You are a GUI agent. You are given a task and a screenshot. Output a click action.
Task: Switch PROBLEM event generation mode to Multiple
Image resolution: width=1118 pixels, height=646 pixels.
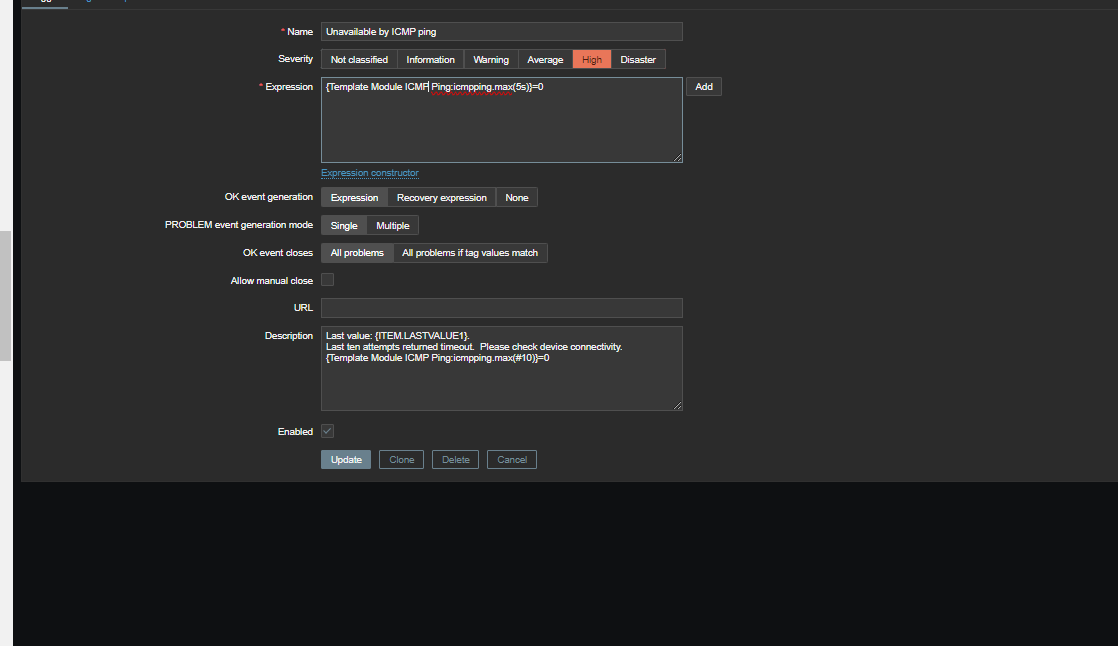tap(392, 226)
